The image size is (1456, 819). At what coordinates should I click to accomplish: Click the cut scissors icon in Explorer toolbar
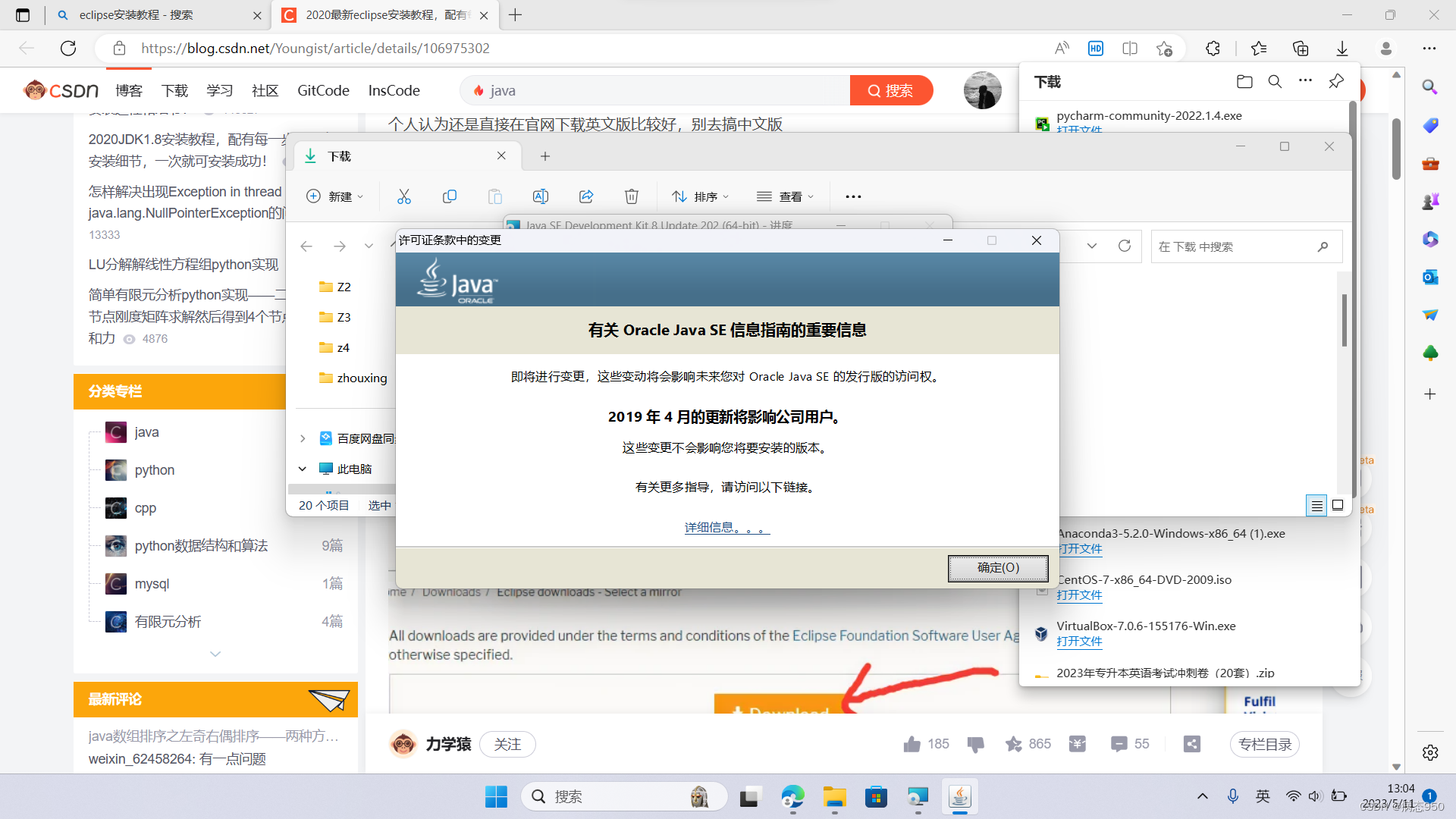[403, 196]
